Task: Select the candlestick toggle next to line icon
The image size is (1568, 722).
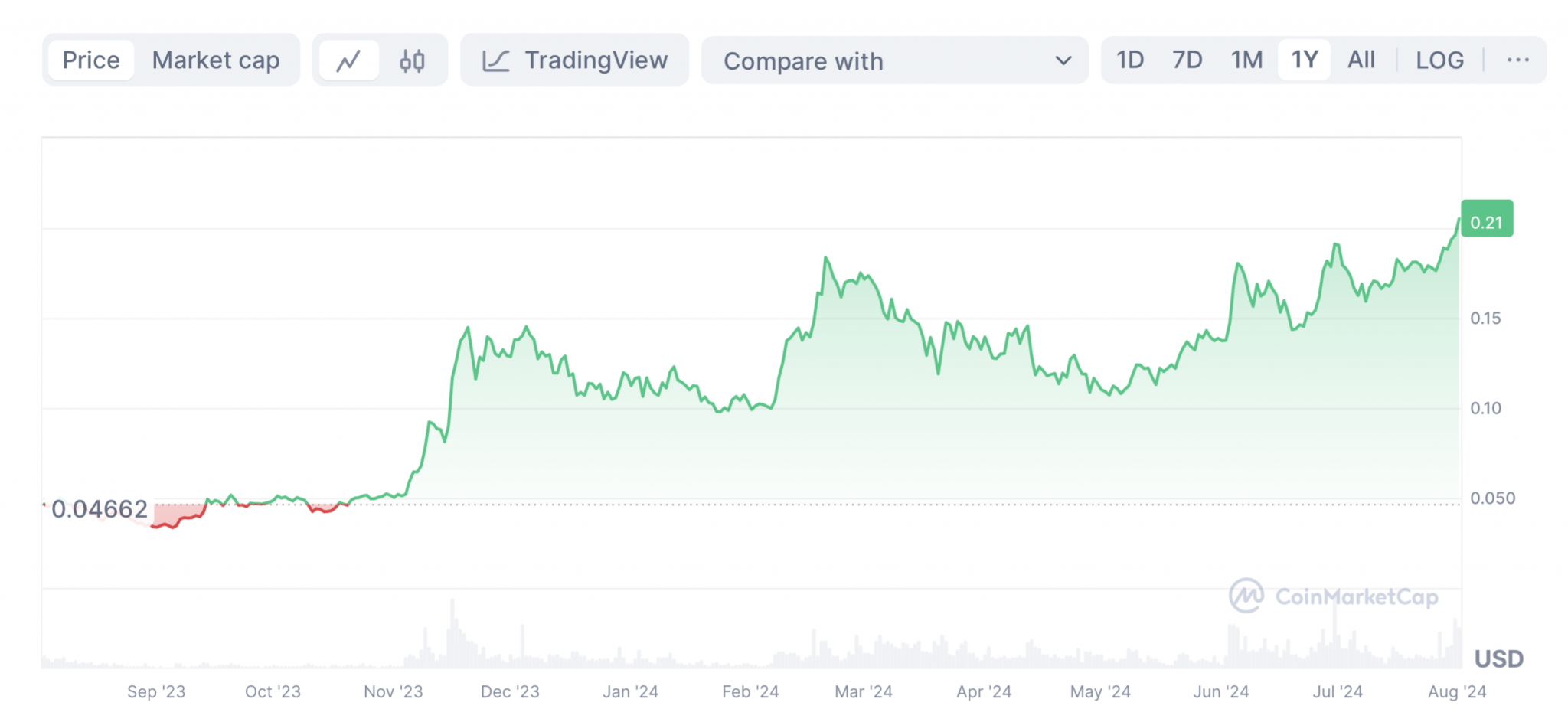Action: (411, 60)
